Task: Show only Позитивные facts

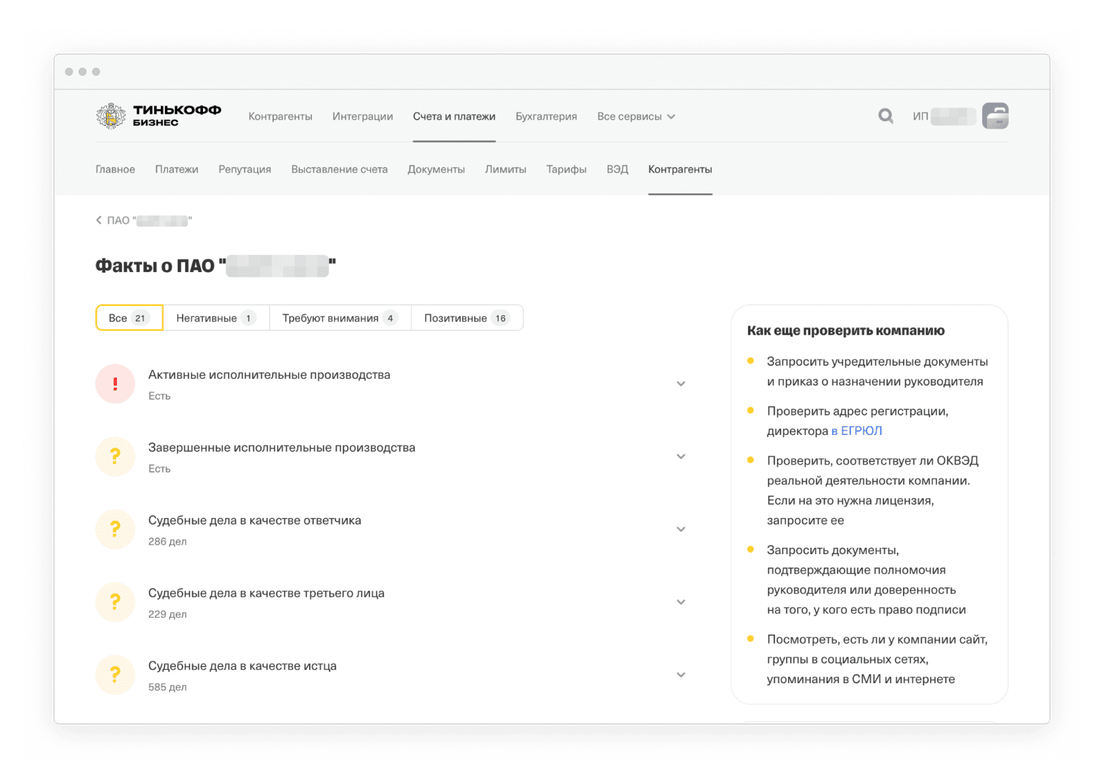Action: coord(467,317)
